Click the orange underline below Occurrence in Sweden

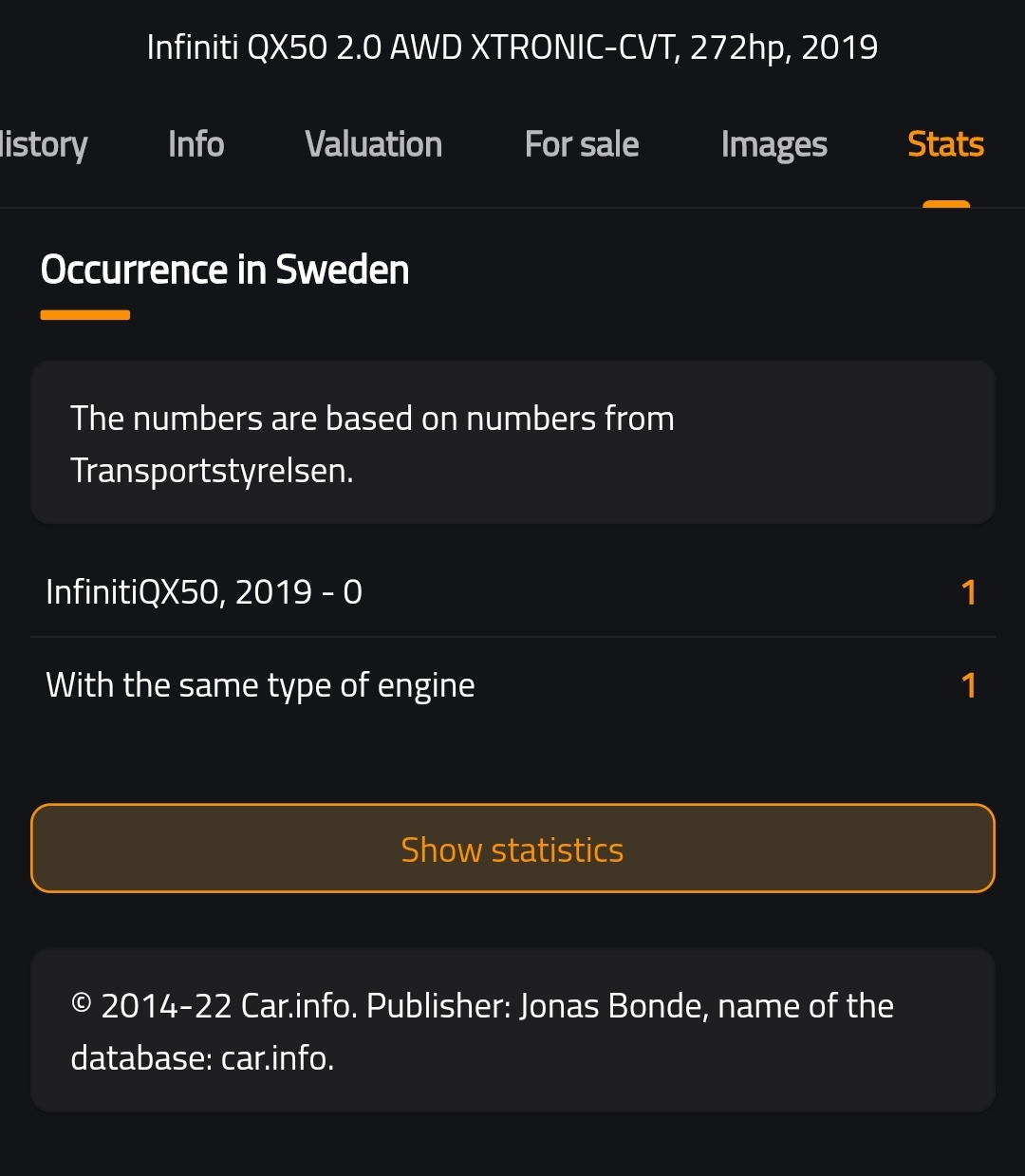click(85, 315)
